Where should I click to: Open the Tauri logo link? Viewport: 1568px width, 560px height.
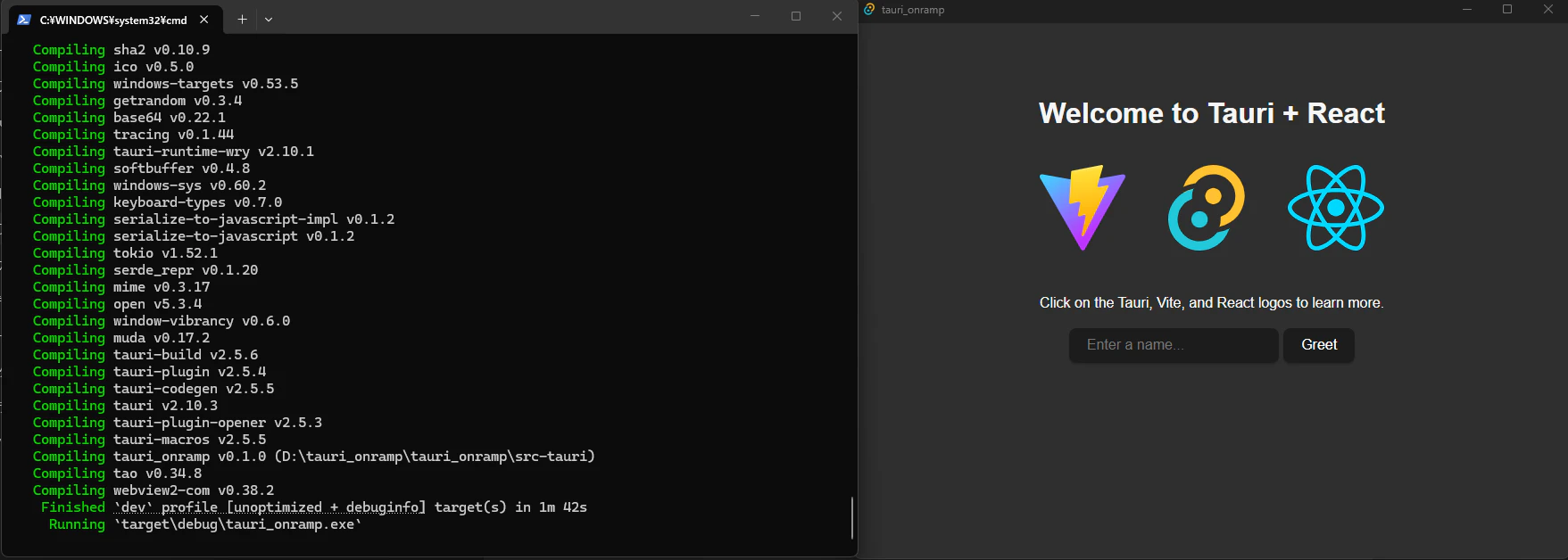(x=1207, y=208)
